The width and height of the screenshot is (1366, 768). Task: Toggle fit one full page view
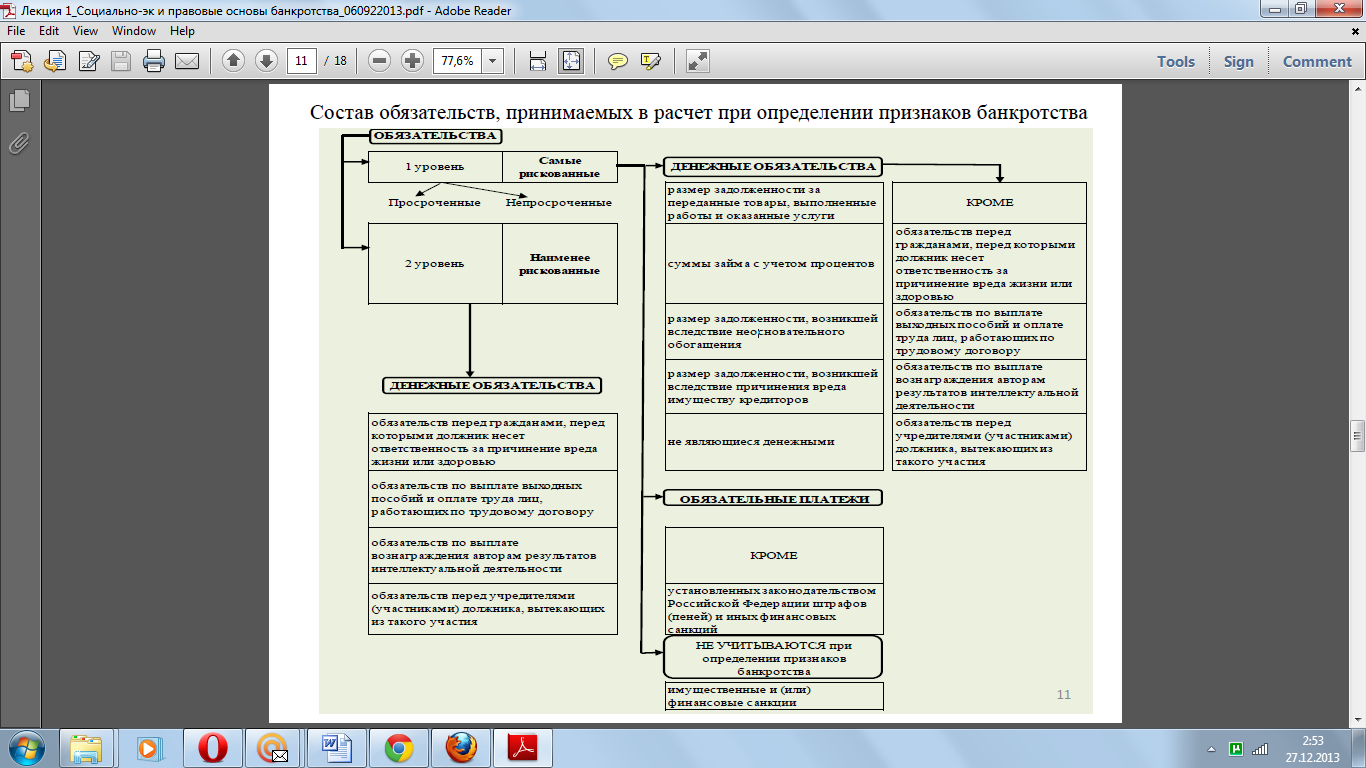tap(571, 61)
